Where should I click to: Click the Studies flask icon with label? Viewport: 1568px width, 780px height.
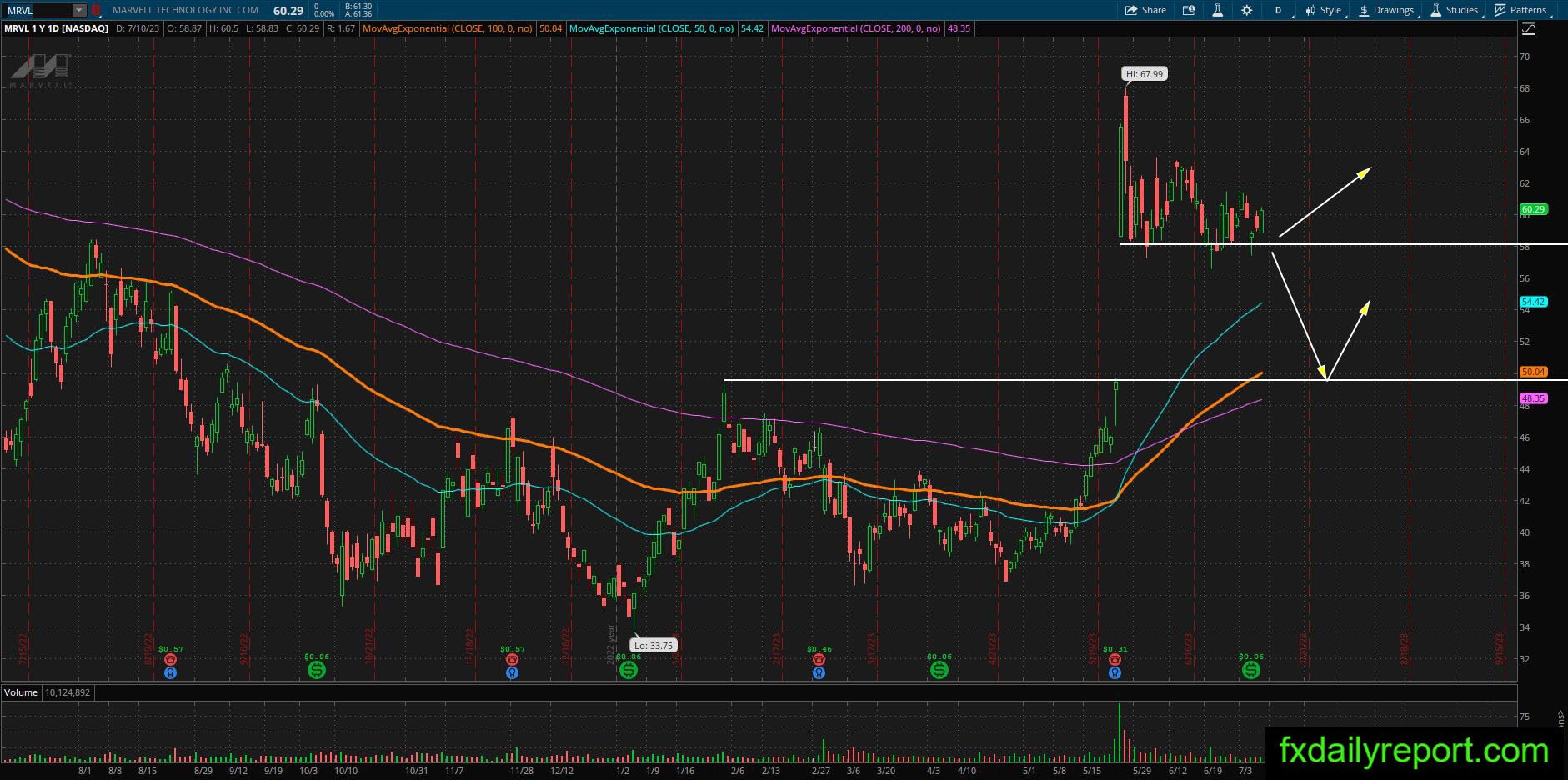click(1436, 10)
